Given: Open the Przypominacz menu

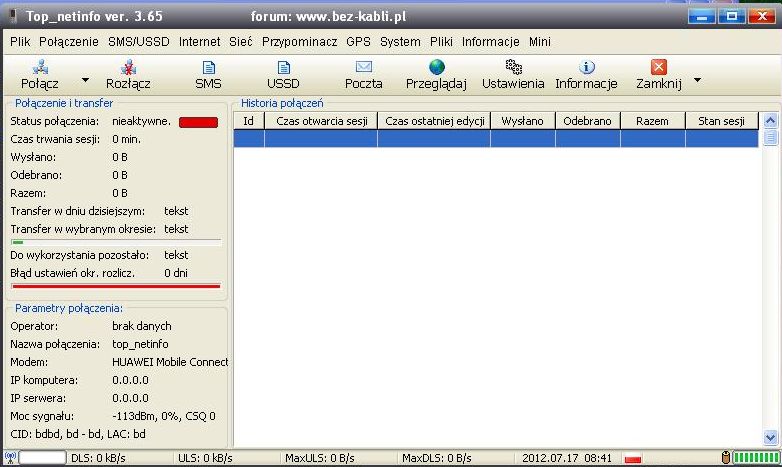Looking at the screenshot, I should 301,42.
